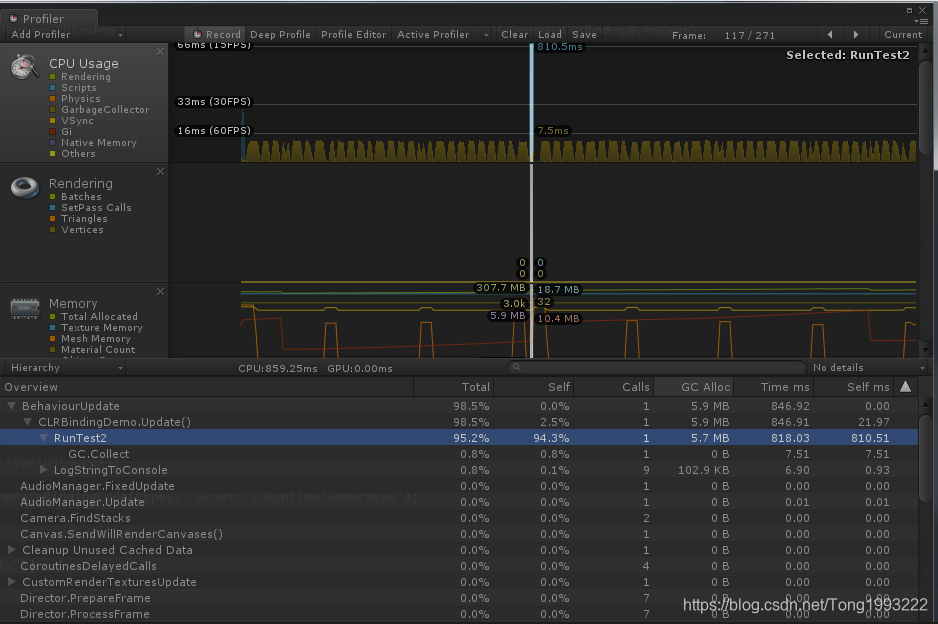
Task: Sort by Time ms column header
Action: pos(774,387)
